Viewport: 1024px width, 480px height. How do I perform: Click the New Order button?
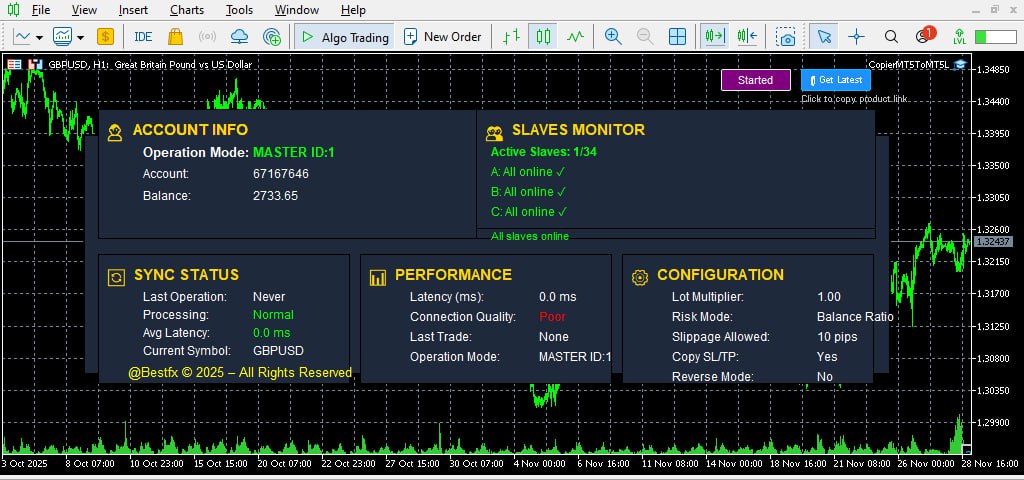pos(443,37)
